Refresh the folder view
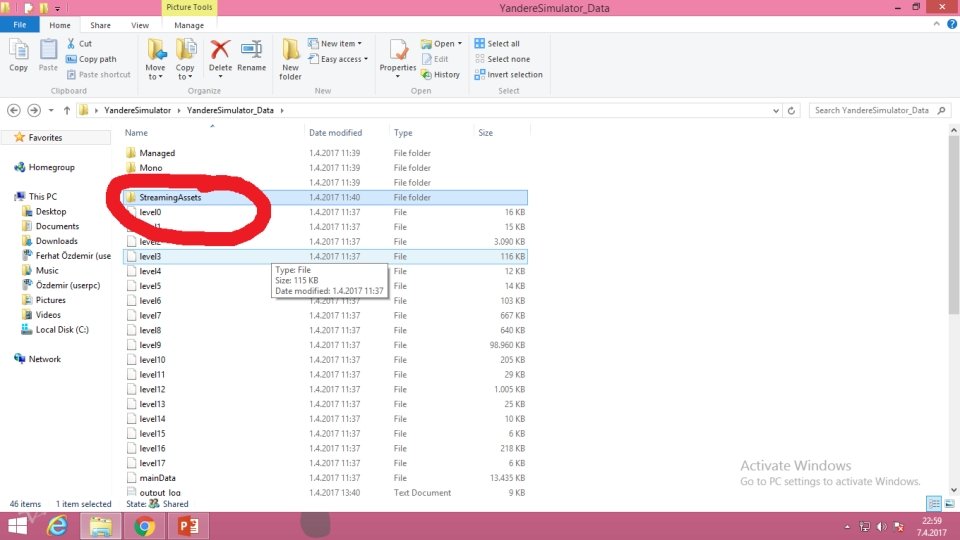The width and height of the screenshot is (960, 540). pos(791,110)
